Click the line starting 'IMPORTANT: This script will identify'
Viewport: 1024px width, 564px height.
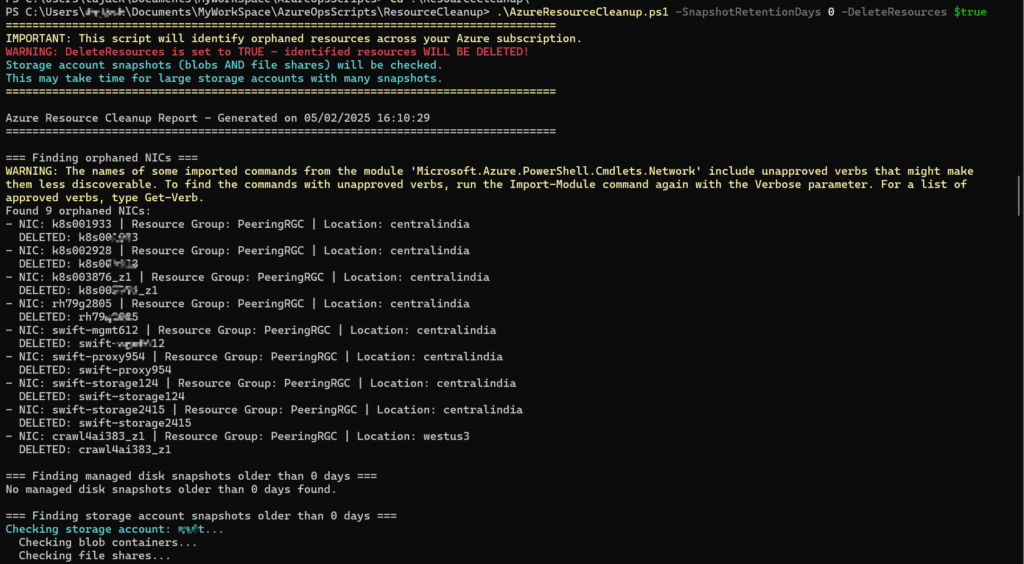[293, 39]
